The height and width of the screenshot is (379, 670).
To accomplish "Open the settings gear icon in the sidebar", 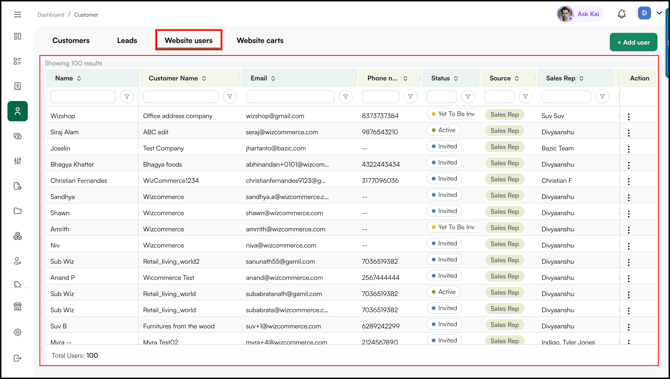I will [x=18, y=332].
